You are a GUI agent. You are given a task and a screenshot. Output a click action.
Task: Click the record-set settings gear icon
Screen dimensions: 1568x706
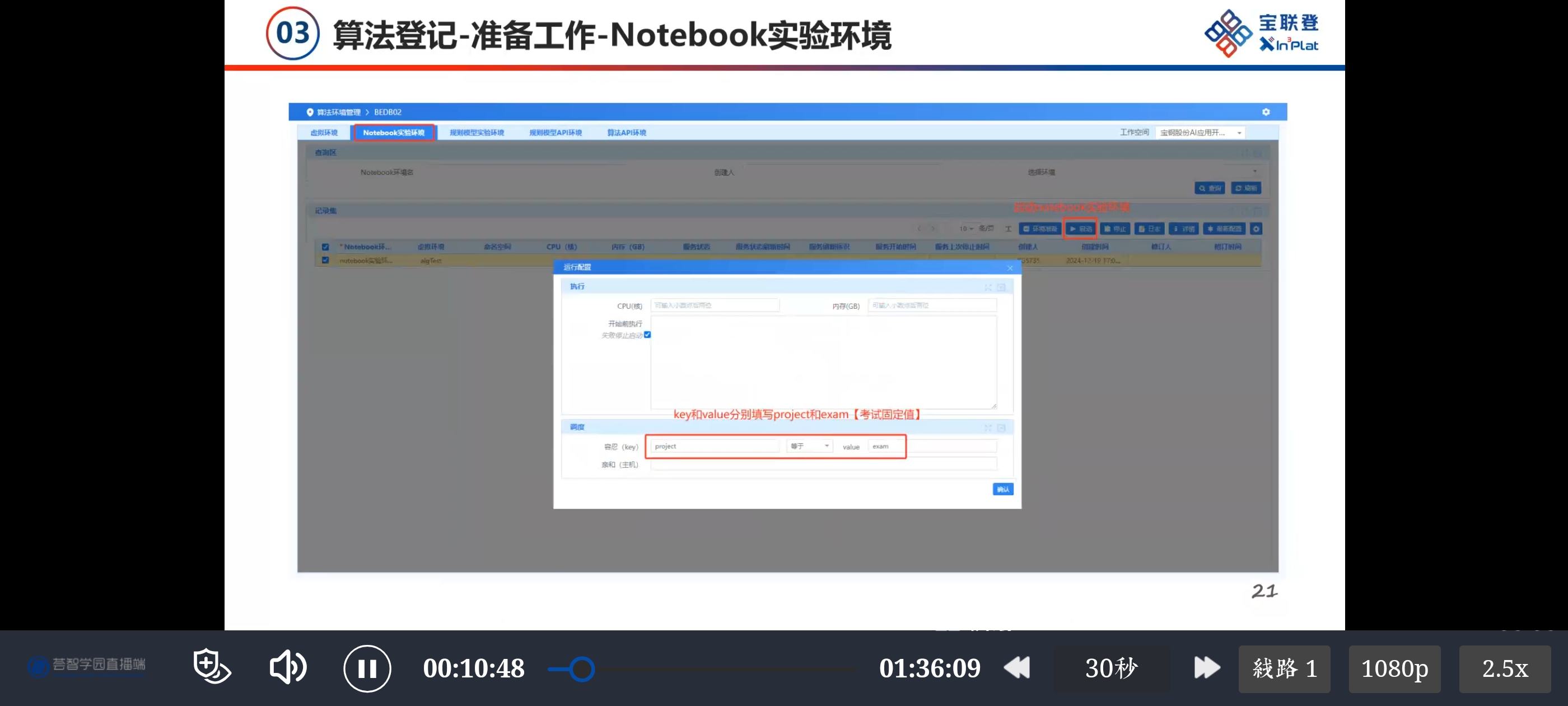(x=1256, y=229)
